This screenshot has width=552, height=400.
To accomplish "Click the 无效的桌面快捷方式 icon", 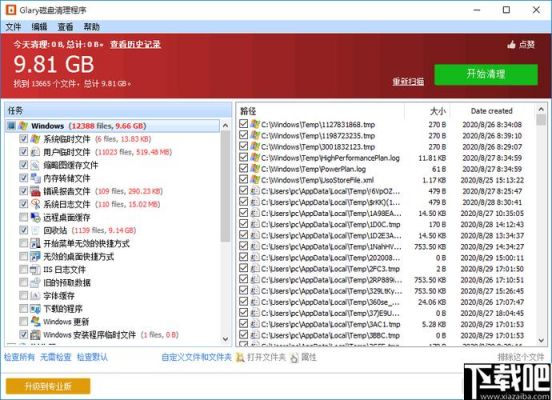I will pos(35,256).
